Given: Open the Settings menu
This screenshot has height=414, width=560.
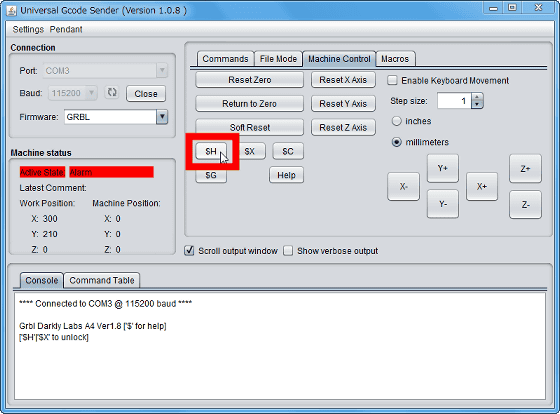Looking at the screenshot, I should [28, 29].
